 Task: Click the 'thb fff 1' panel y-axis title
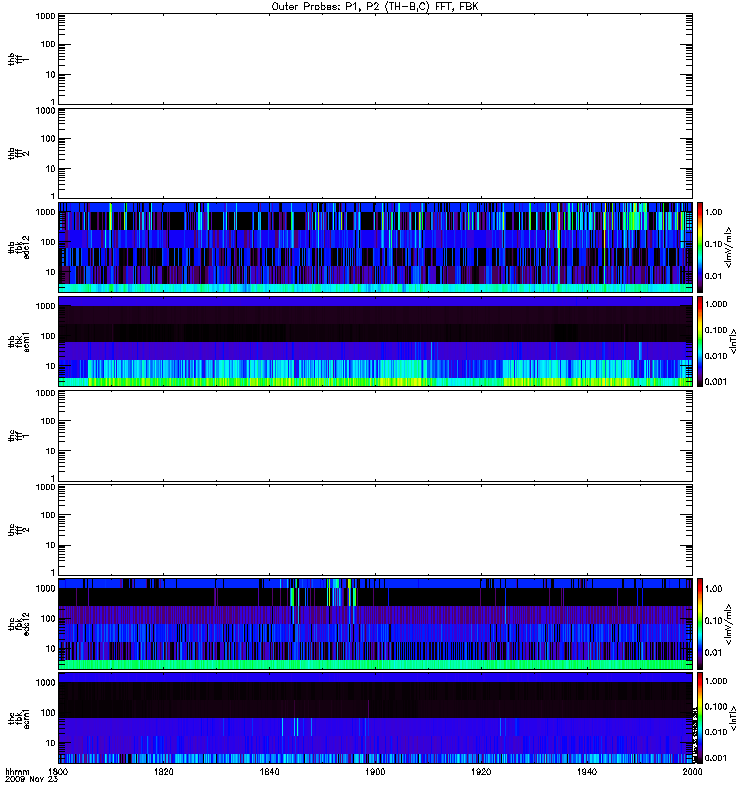18,59
